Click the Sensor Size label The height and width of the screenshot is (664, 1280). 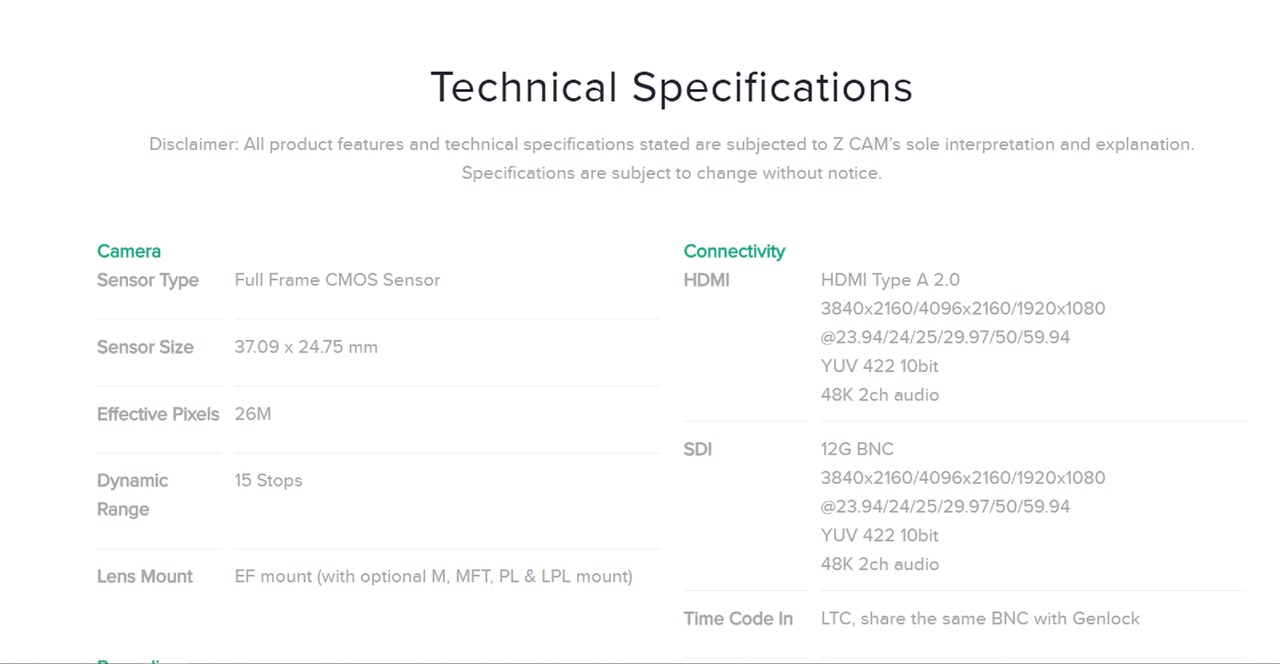tap(145, 347)
